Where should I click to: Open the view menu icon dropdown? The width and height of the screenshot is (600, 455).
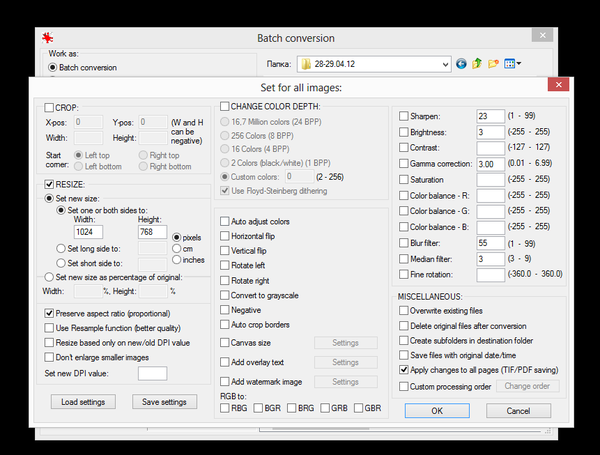tap(512, 64)
